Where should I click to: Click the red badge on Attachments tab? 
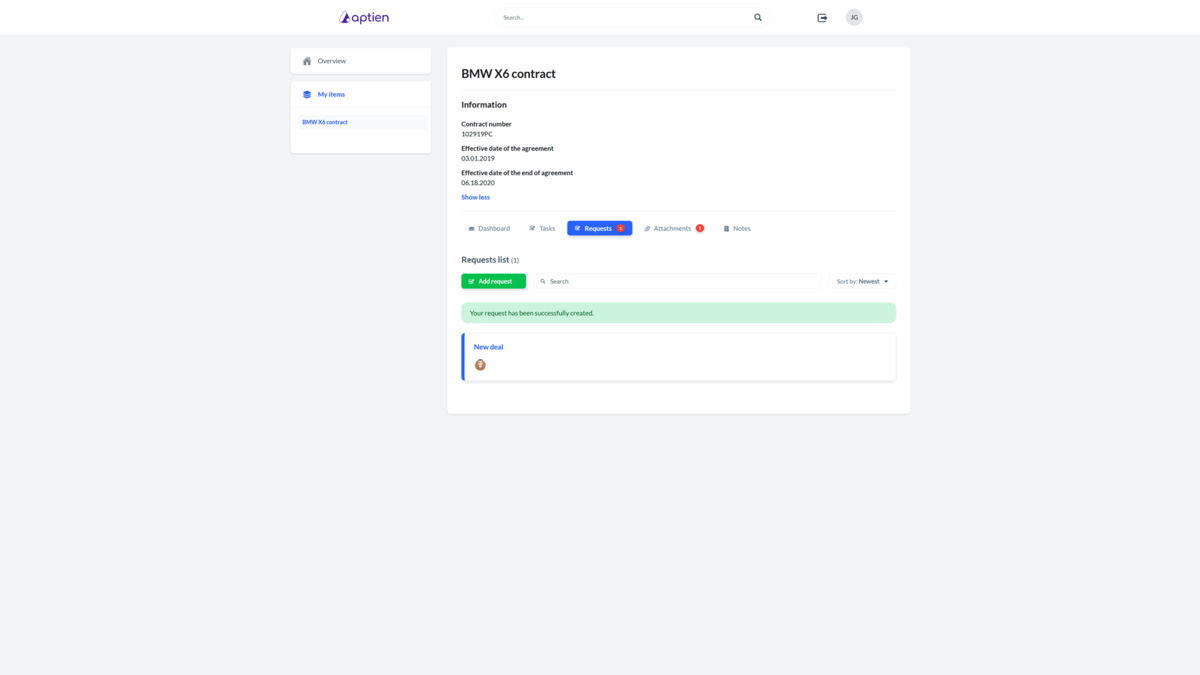click(x=700, y=228)
